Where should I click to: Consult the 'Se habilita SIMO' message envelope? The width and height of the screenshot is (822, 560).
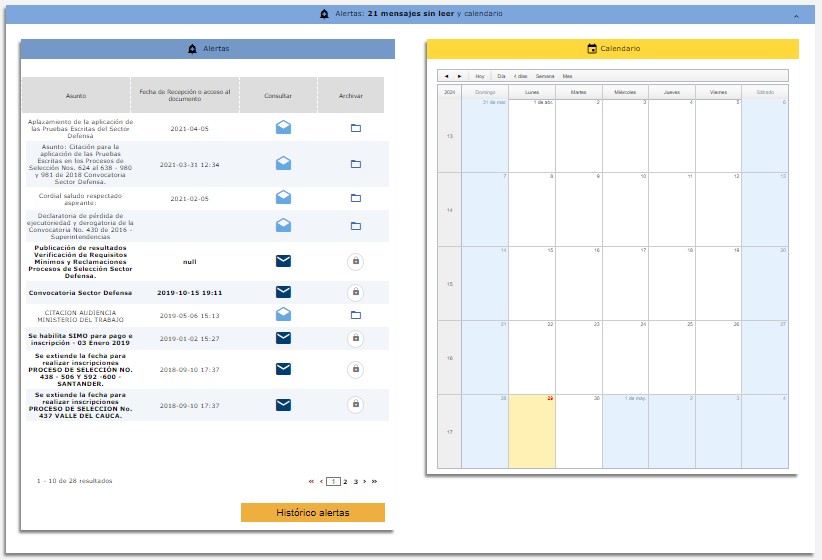point(283,338)
